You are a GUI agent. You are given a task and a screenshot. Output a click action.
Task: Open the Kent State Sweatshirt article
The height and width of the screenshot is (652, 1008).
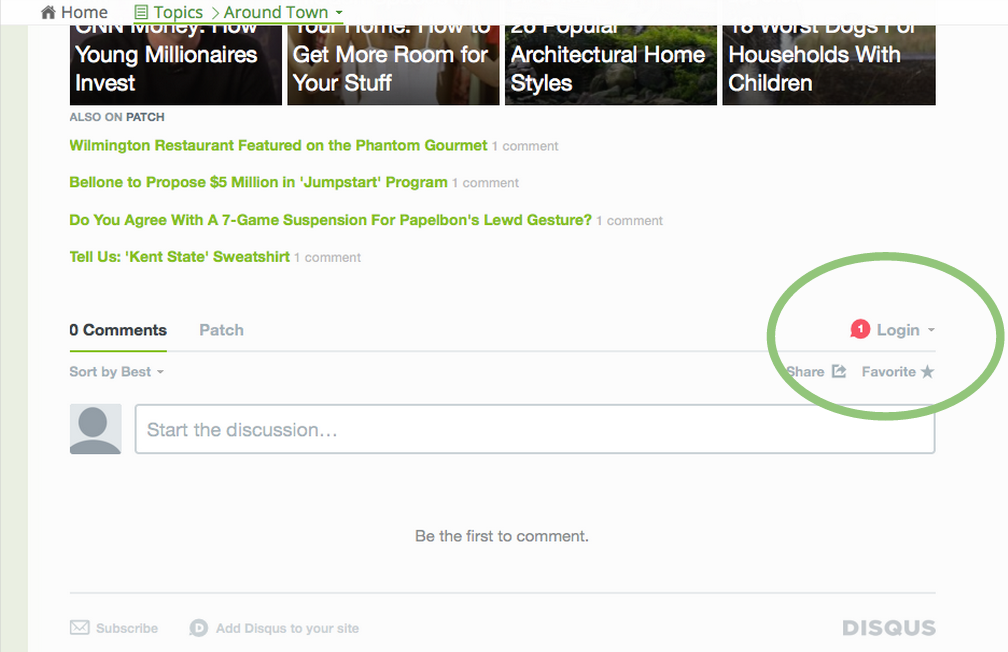179,257
